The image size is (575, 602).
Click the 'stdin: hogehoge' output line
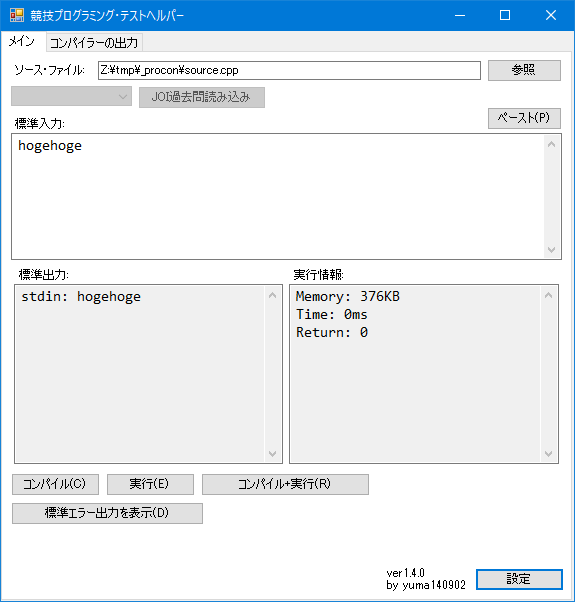[81, 297]
